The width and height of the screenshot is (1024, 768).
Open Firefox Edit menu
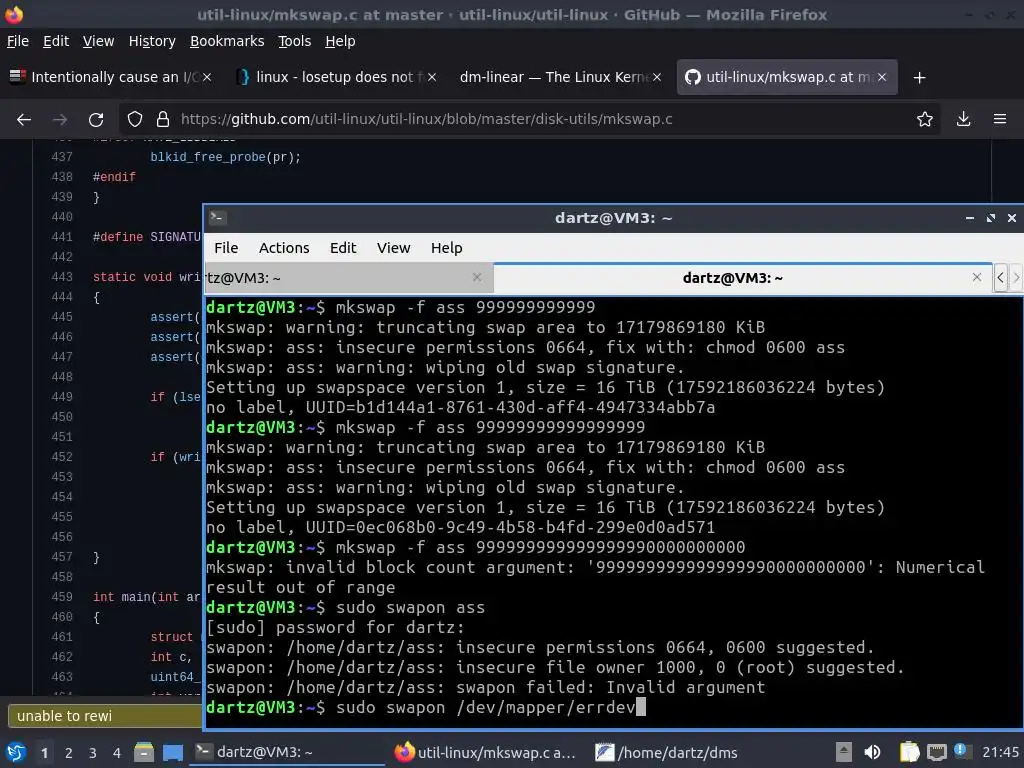[56, 41]
